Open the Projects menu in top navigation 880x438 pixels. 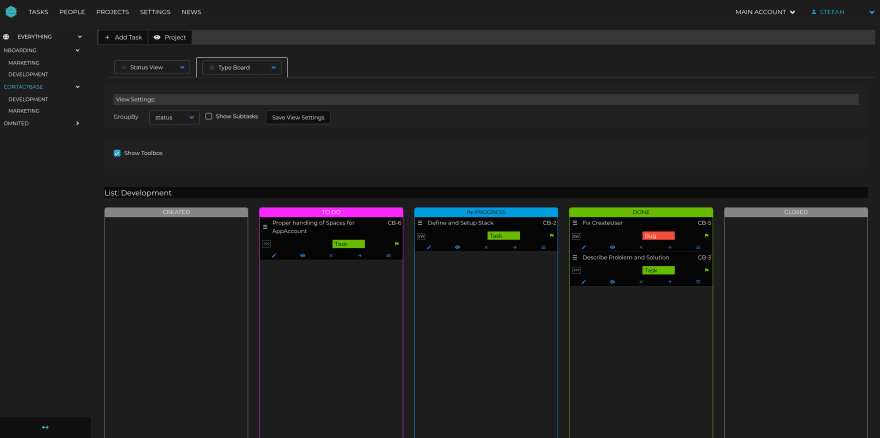112,12
